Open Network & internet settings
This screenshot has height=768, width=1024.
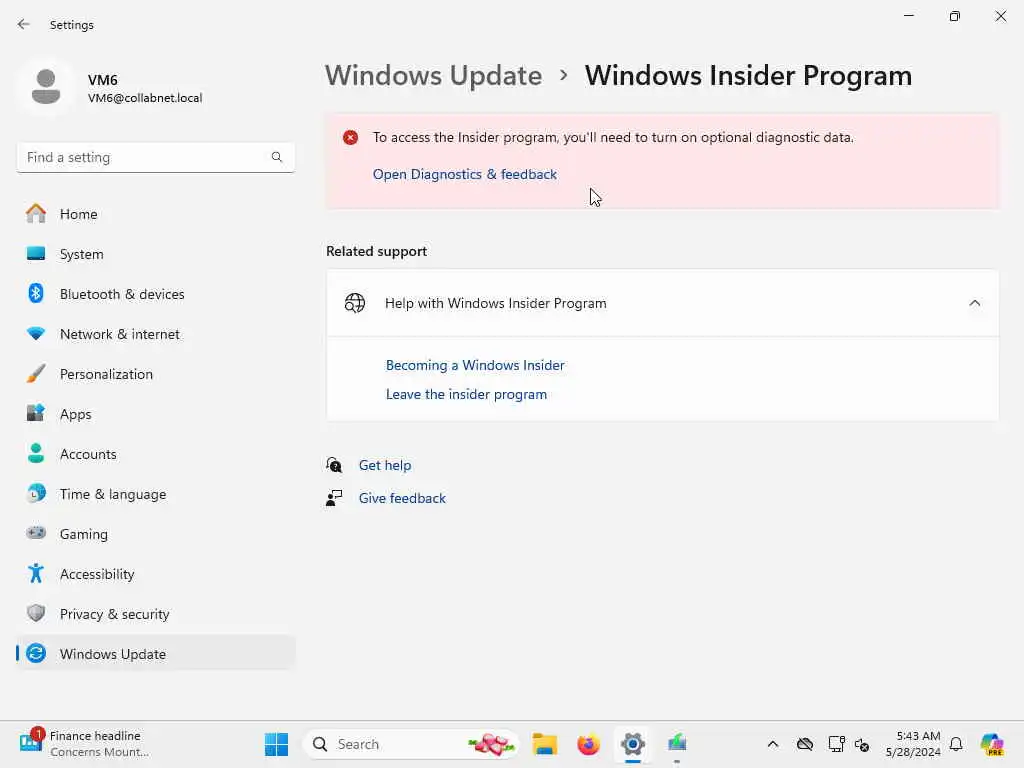[155, 334]
